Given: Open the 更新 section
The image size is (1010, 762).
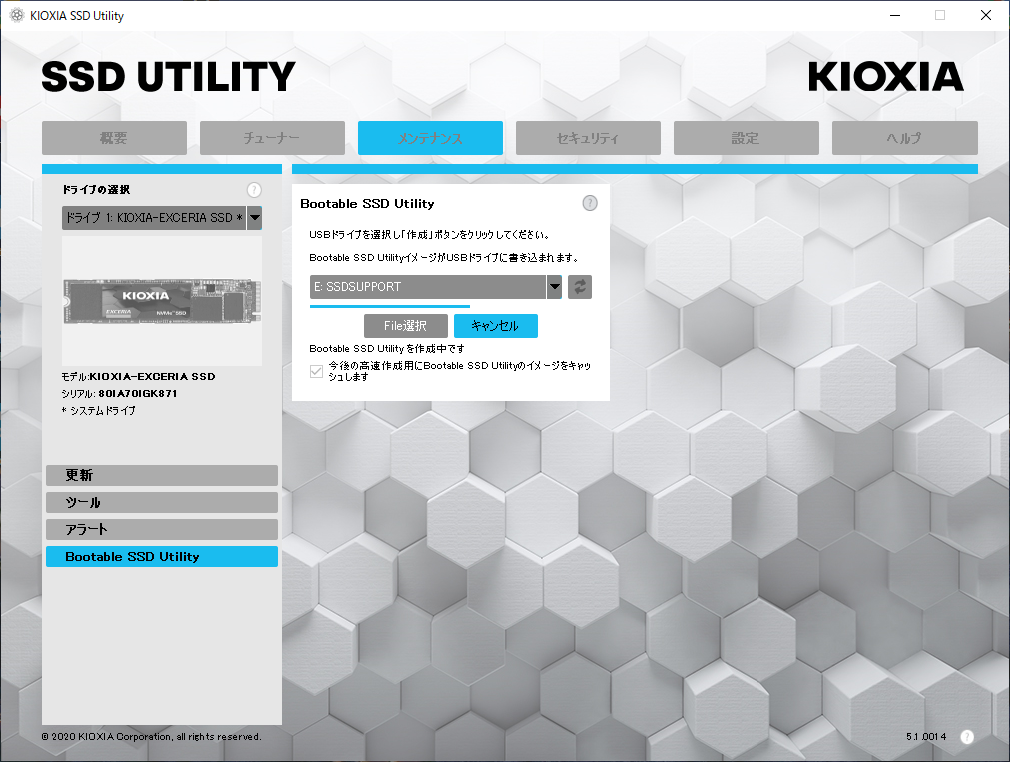Looking at the screenshot, I should [162, 475].
